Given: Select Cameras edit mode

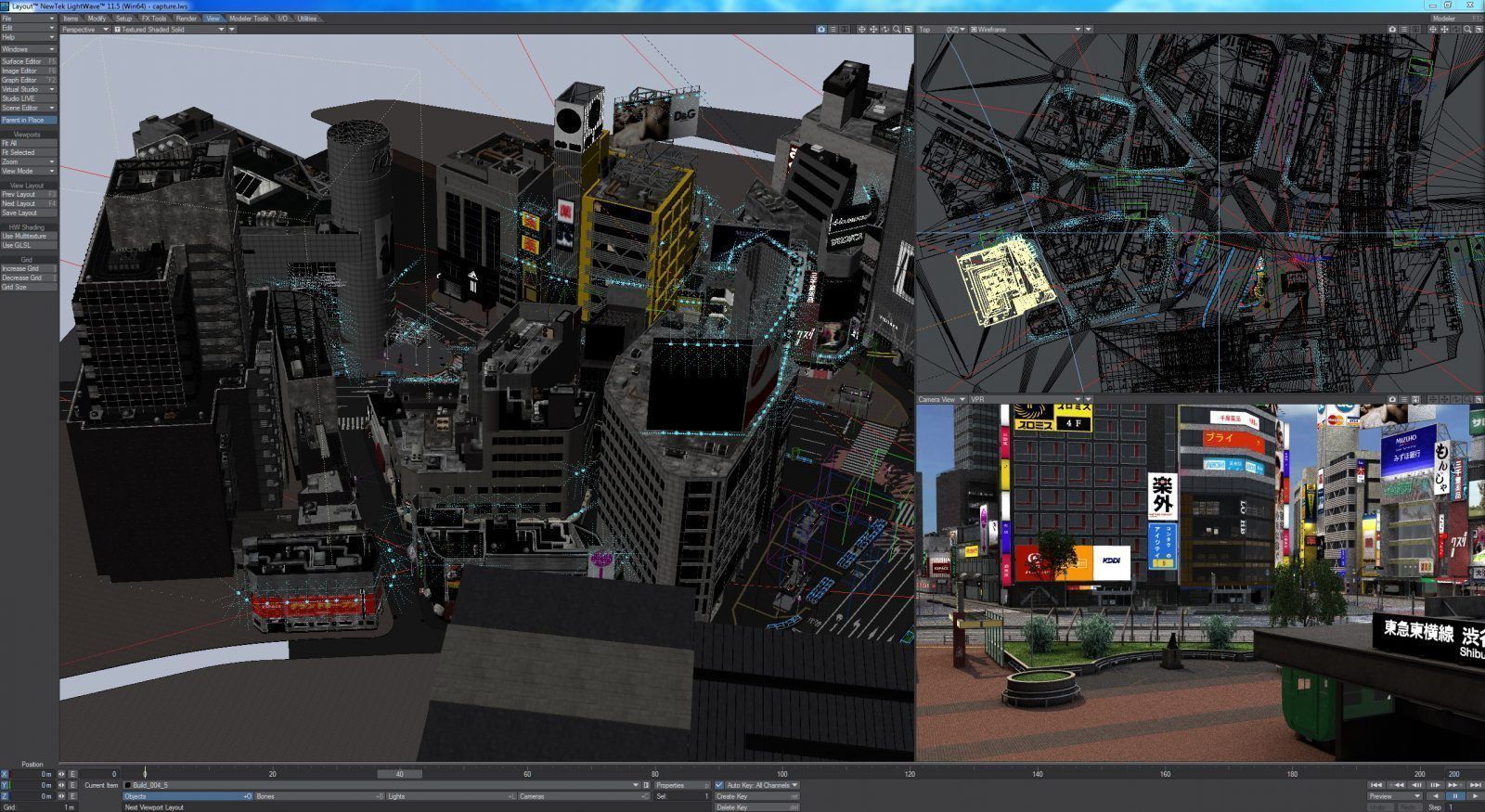Looking at the screenshot, I should point(584,796).
